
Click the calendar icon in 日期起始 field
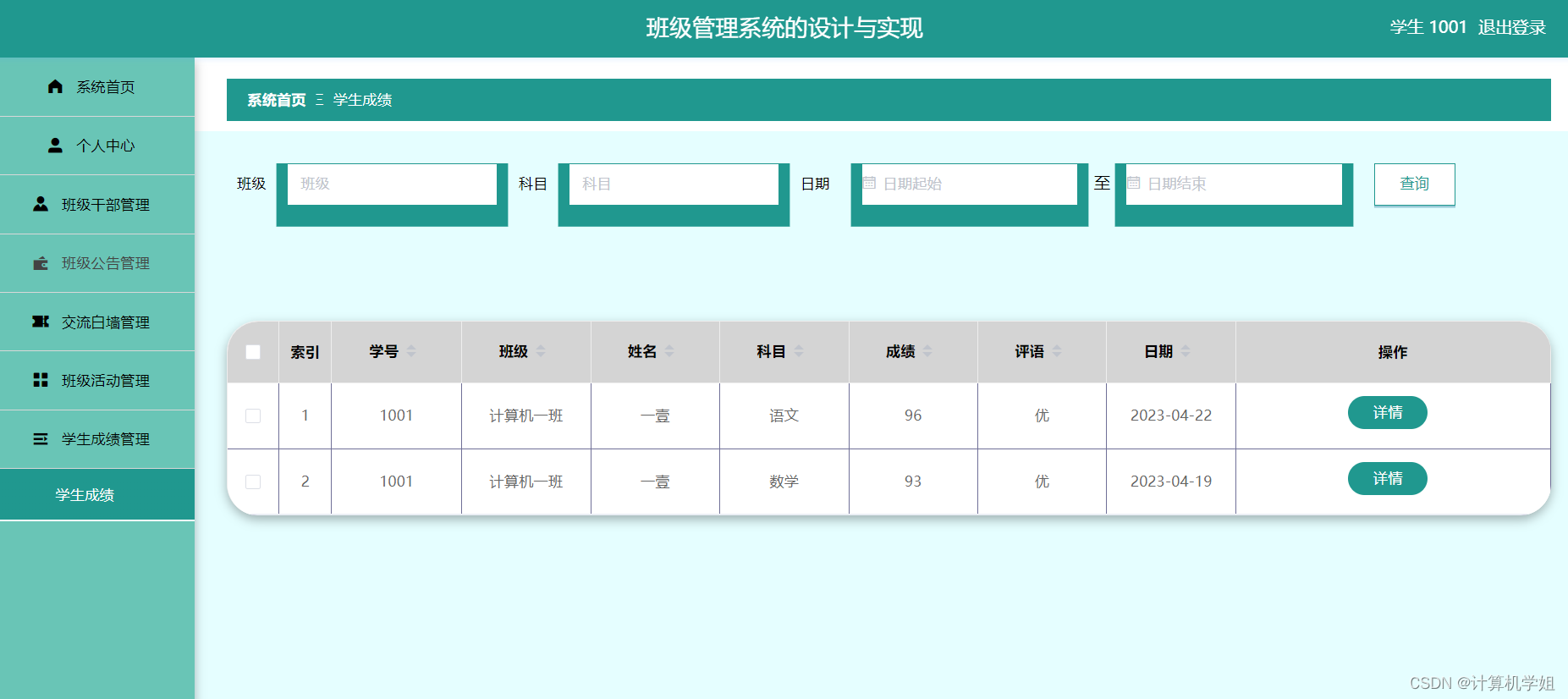pos(869,183)
